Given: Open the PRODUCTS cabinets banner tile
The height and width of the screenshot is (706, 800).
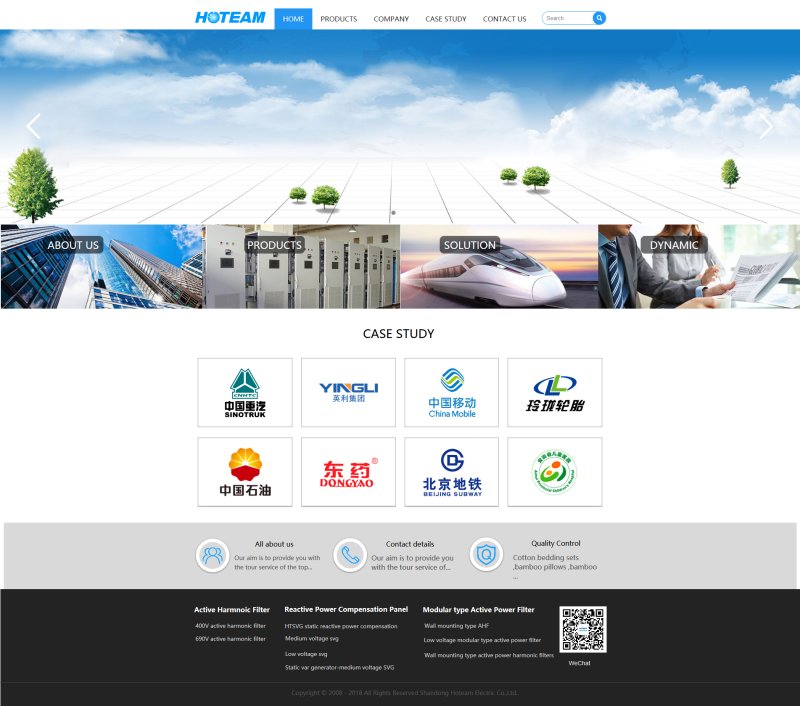Looking at the screenshot, I should click(x=302, y=266).
